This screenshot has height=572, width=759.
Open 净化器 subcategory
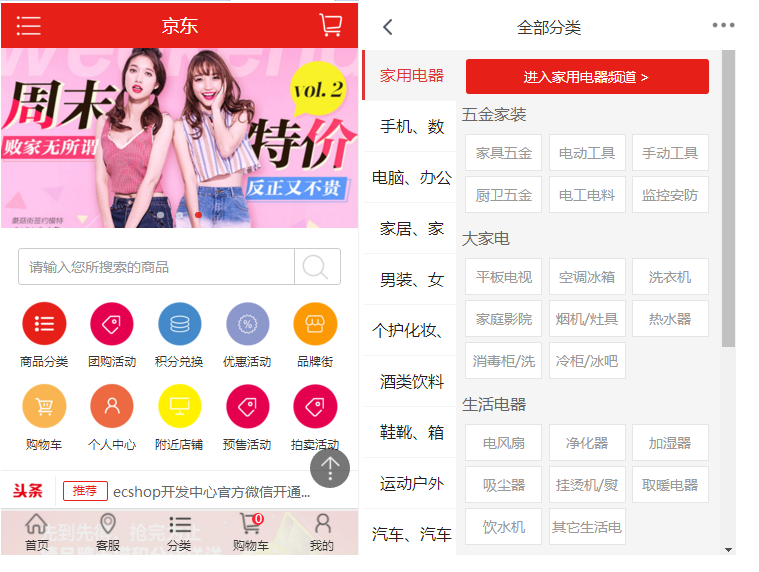(x=587, y=443)
